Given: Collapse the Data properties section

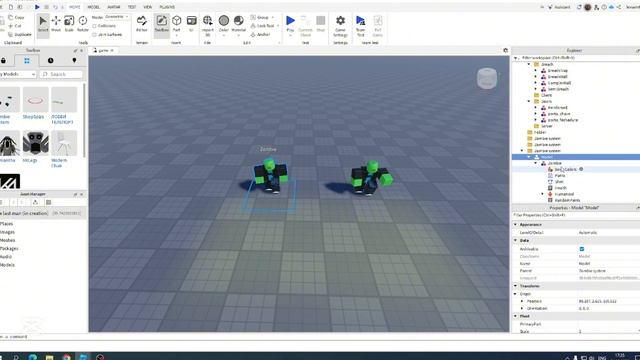Looking at the screenshot, I should pyautogui.click(x=516, y=240).
